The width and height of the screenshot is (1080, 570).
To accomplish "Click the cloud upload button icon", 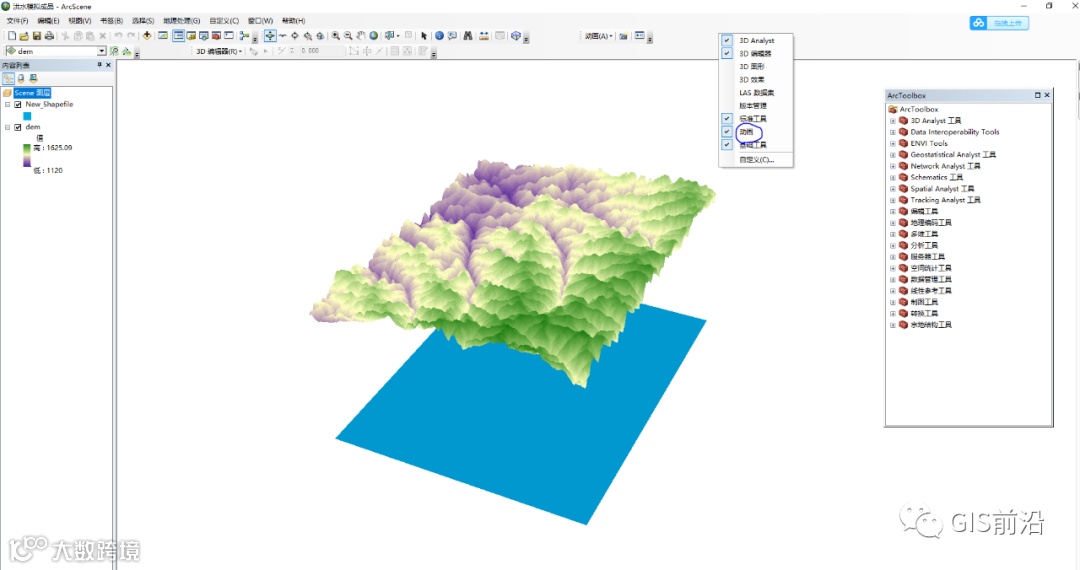I will (979, 23).
